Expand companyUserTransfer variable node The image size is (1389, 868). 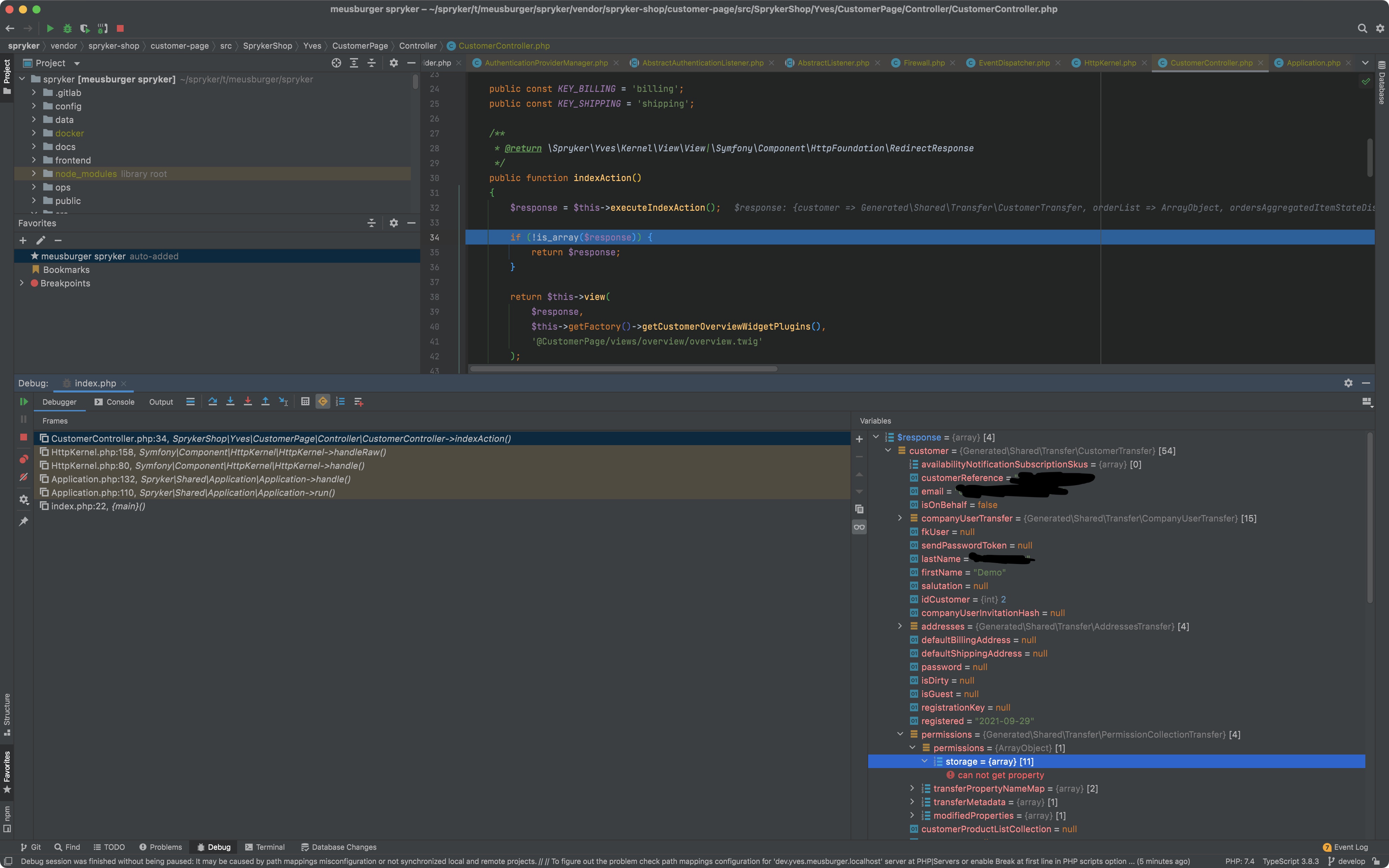(x=900, y=518)
